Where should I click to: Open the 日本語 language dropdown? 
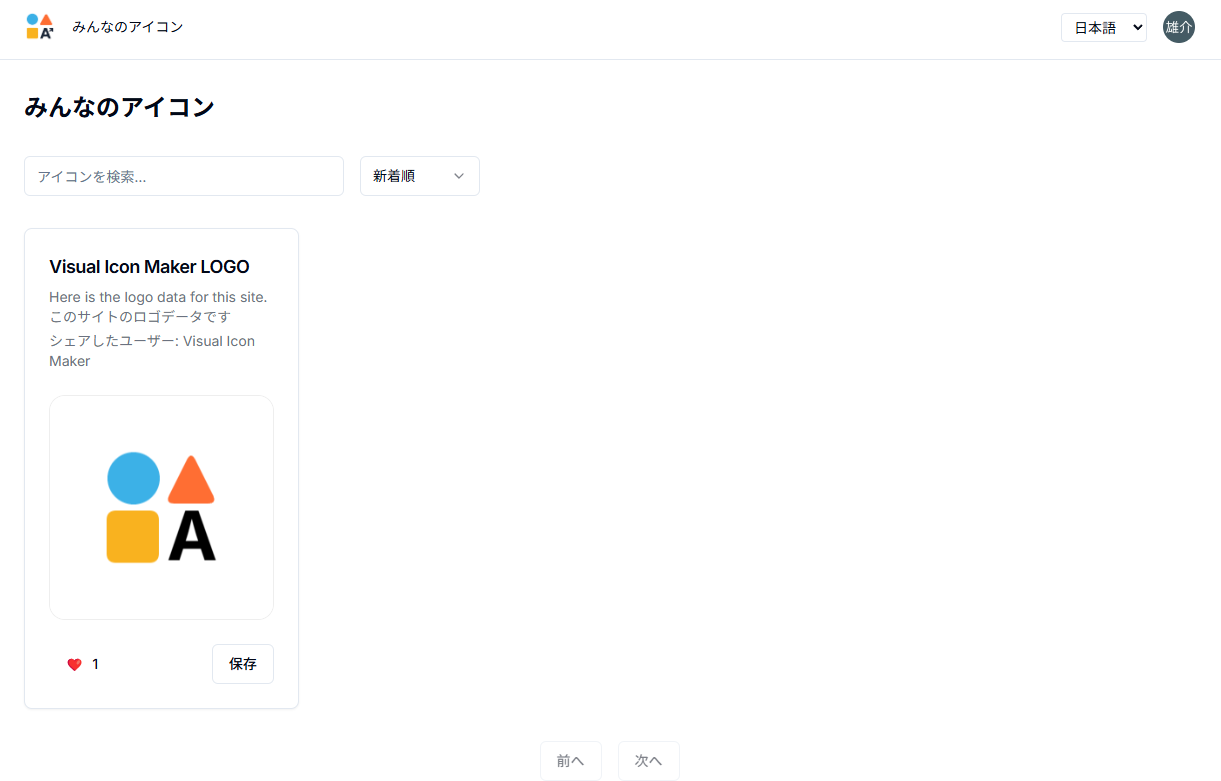(1103, 28)
